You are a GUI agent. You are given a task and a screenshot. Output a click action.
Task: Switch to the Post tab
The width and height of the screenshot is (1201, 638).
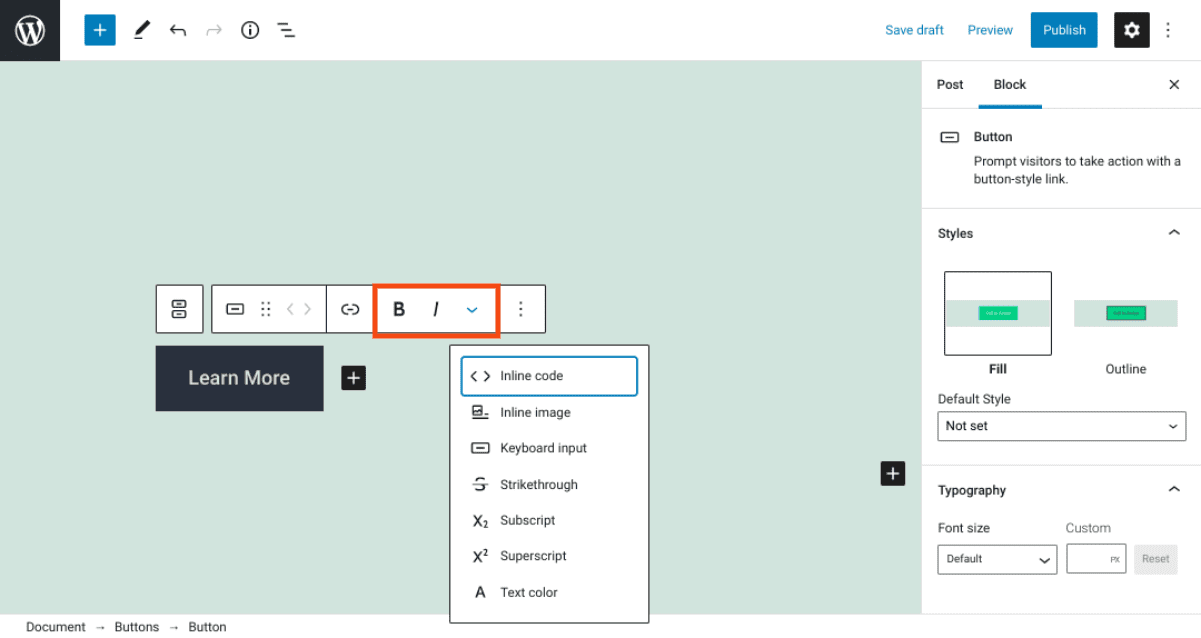tap(949, 85)
